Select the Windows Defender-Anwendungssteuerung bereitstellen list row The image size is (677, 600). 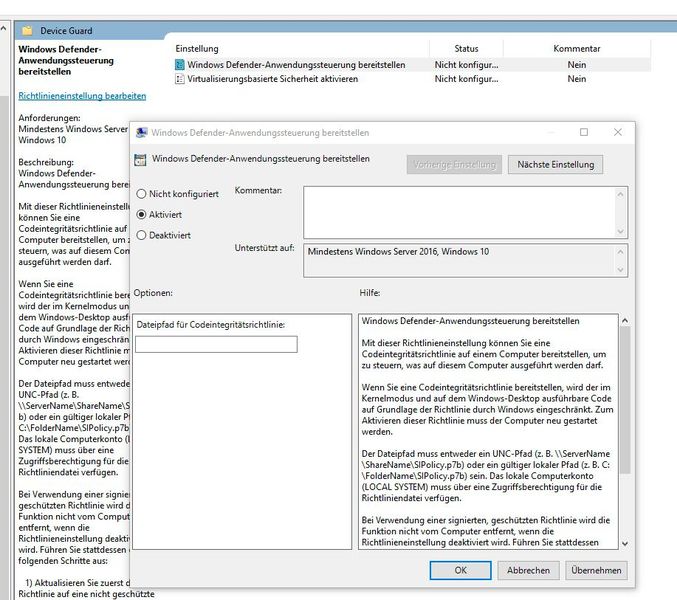pyautogui.click(x=412, y=65)
